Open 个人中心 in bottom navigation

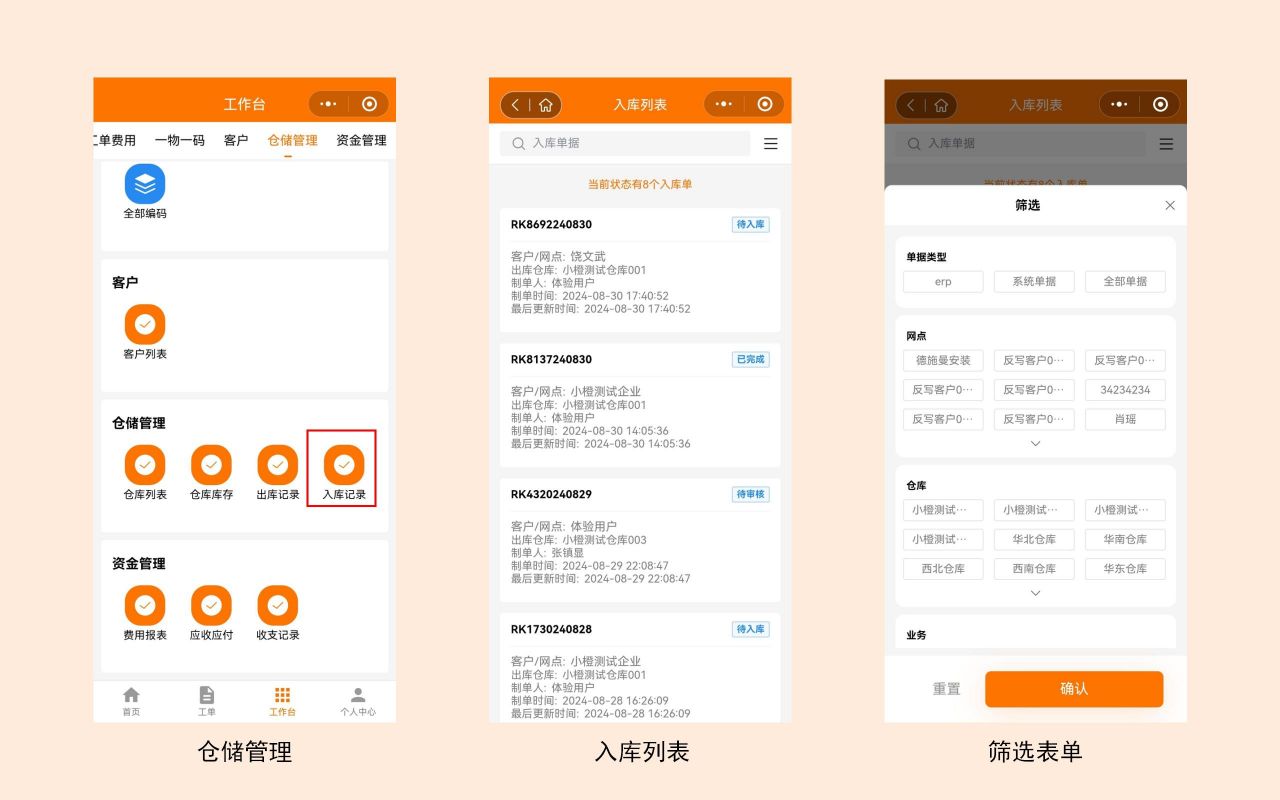pos(358,701)
